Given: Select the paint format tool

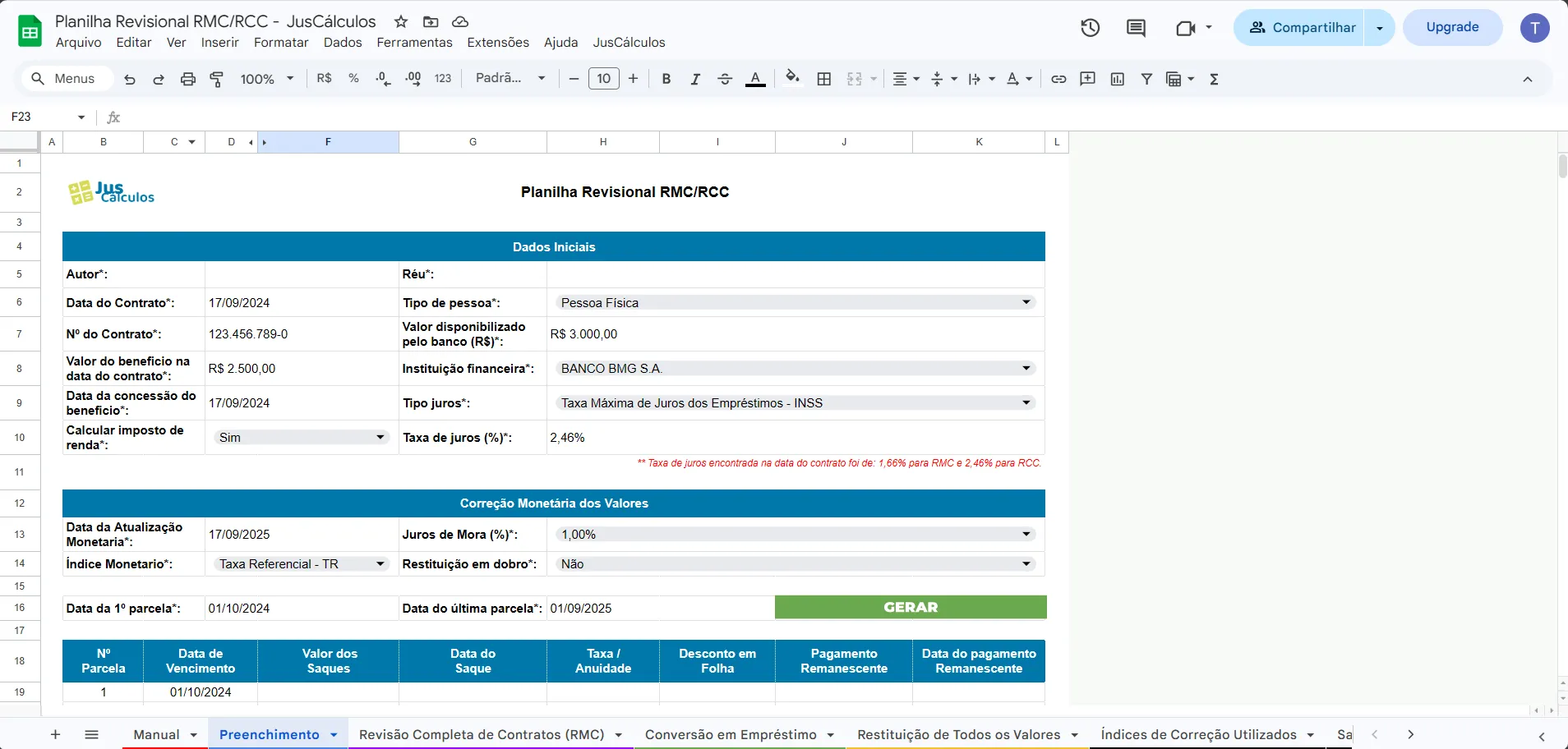Looking at the screenshot, I should 217,79.
